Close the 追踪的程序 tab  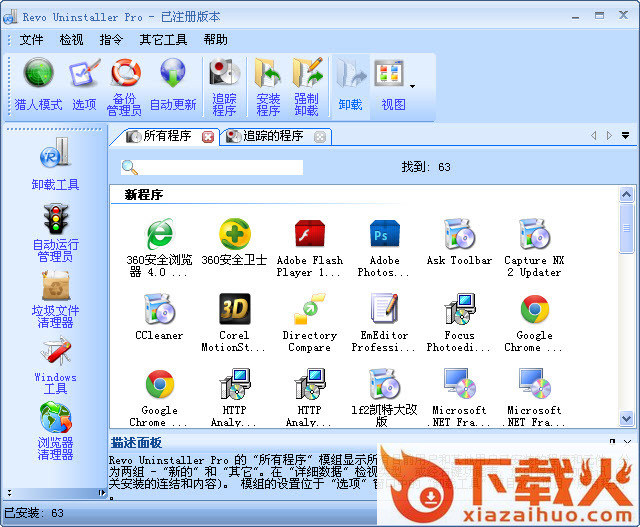click(320, 137)
